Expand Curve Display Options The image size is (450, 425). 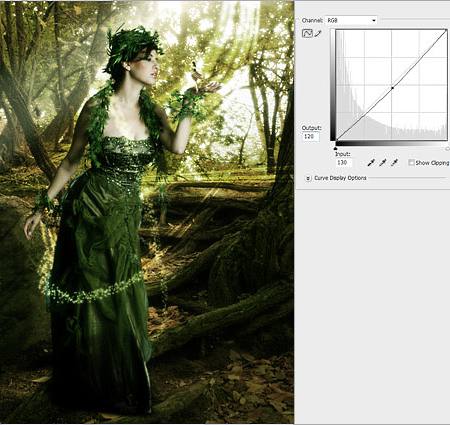(308, 178)
